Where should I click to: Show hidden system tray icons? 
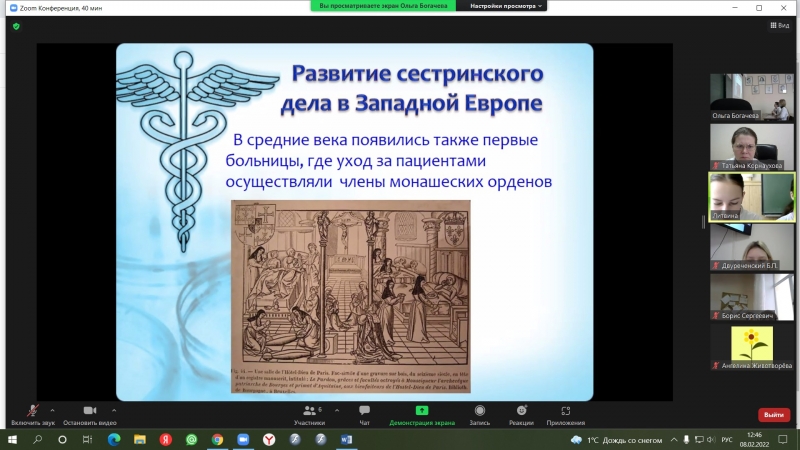click(674, 440)
